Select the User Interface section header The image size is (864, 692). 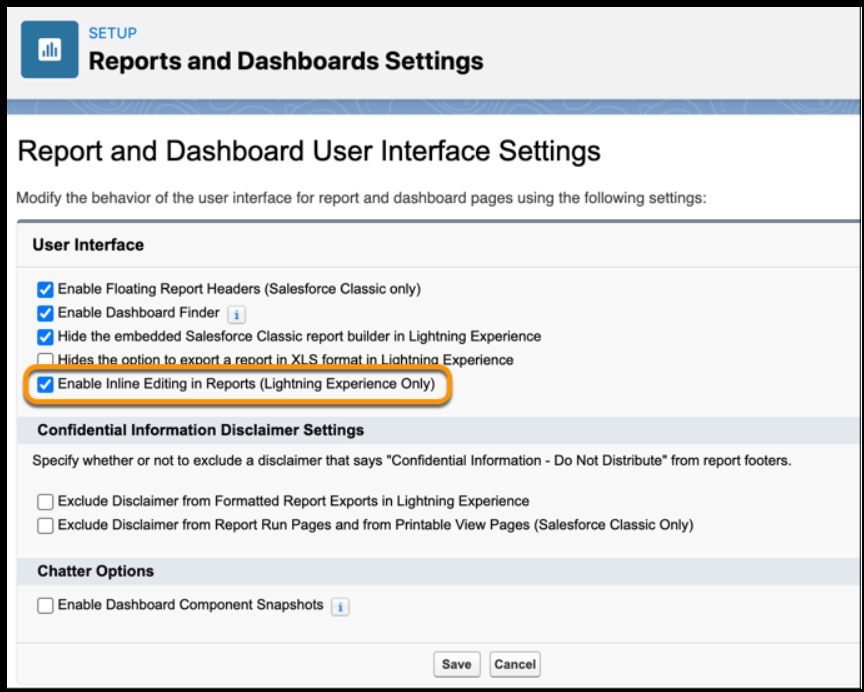coord(88,245)
